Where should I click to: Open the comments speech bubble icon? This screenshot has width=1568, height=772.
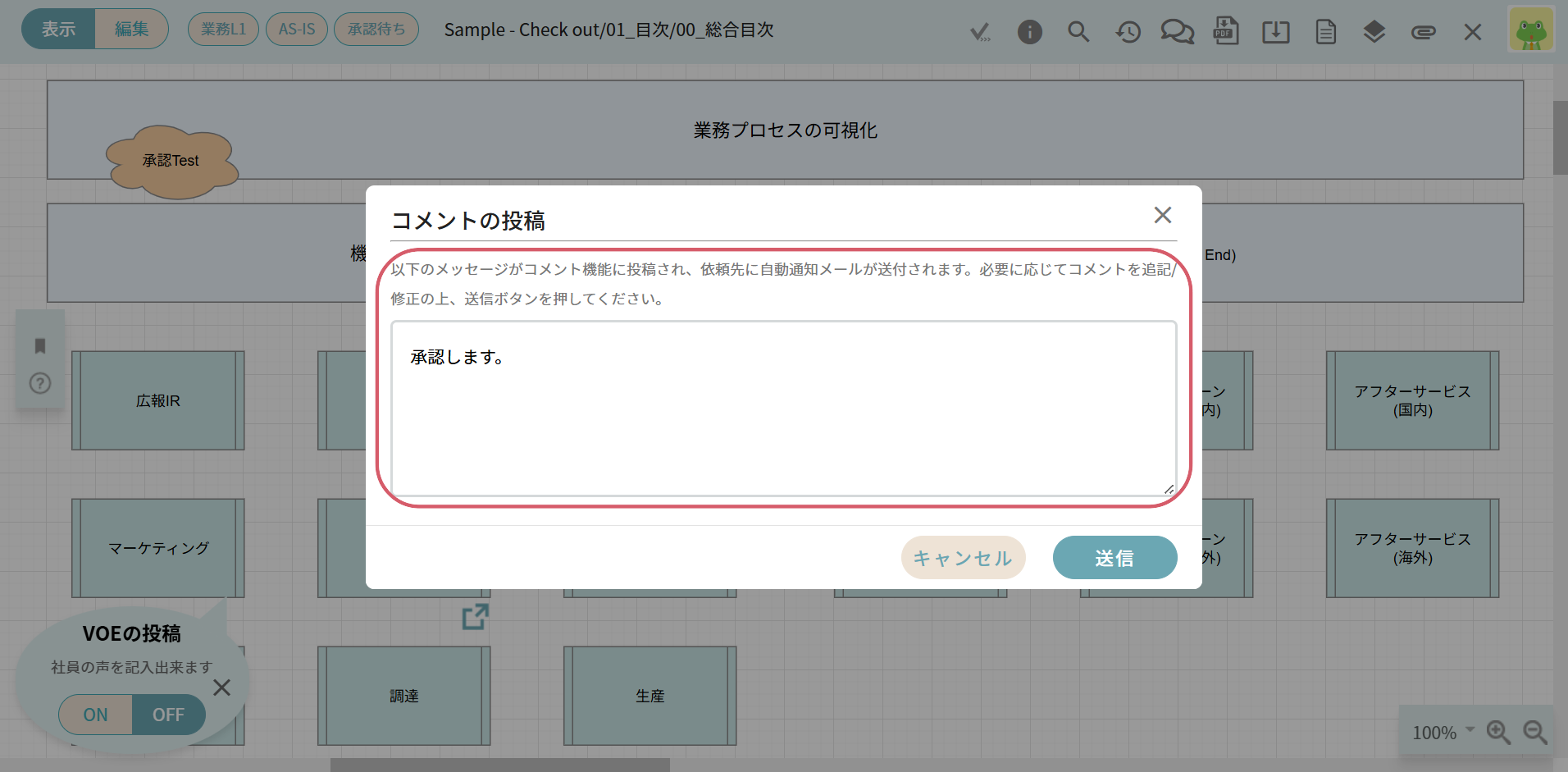tap(1177, 32)
